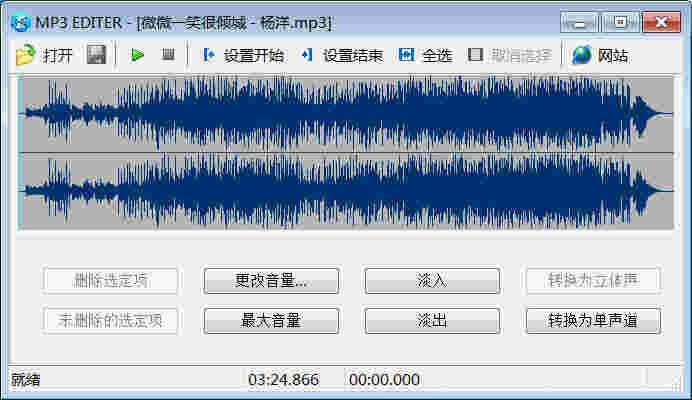Close the MP3 EDITER window

click(x=661, y=22)
